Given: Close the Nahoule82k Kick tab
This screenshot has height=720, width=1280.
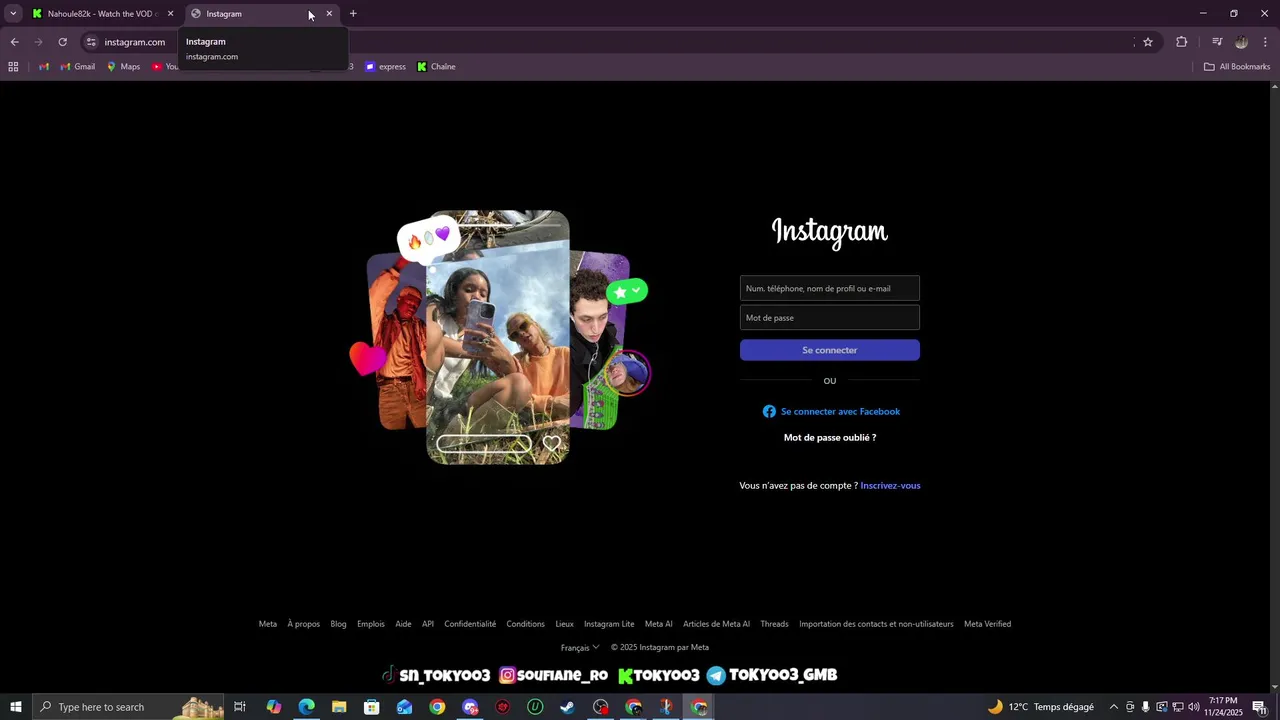Looking at the screenshot, I should click(x=170, y=14).
